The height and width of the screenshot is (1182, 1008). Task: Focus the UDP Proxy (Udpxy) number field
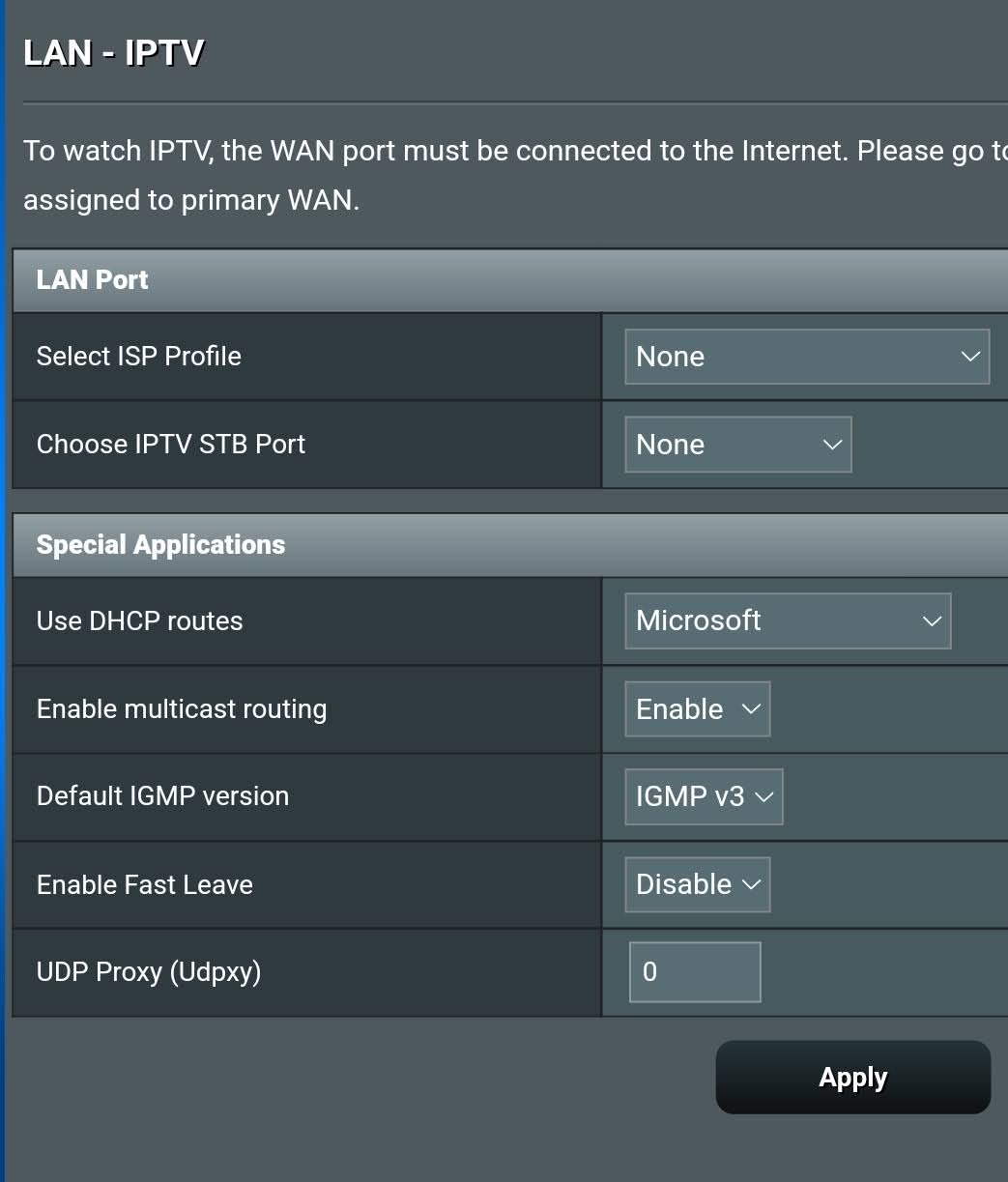coord(695,972)
